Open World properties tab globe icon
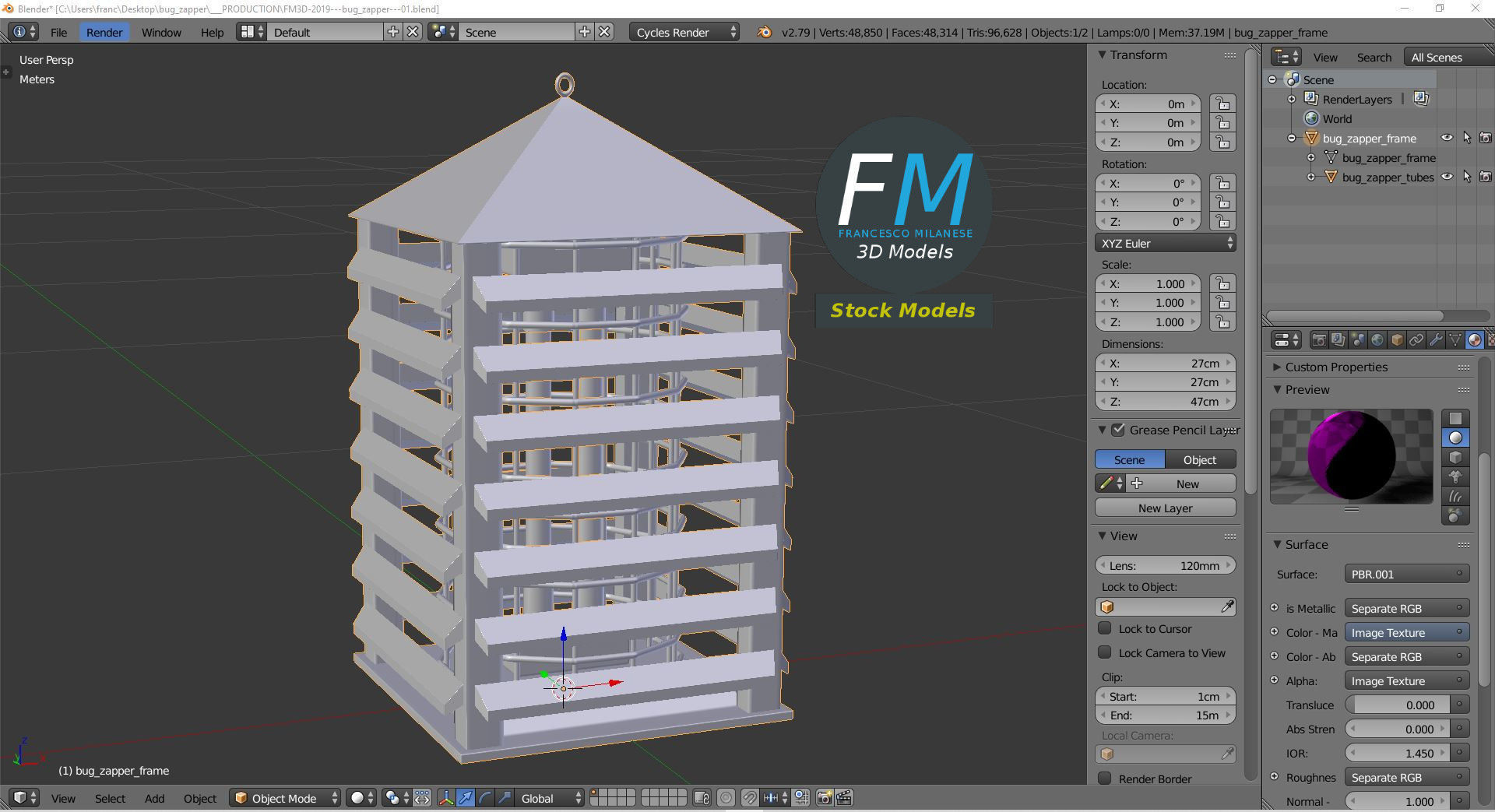Viewport: 1495px width, 812px height. tap(1377, 340)
